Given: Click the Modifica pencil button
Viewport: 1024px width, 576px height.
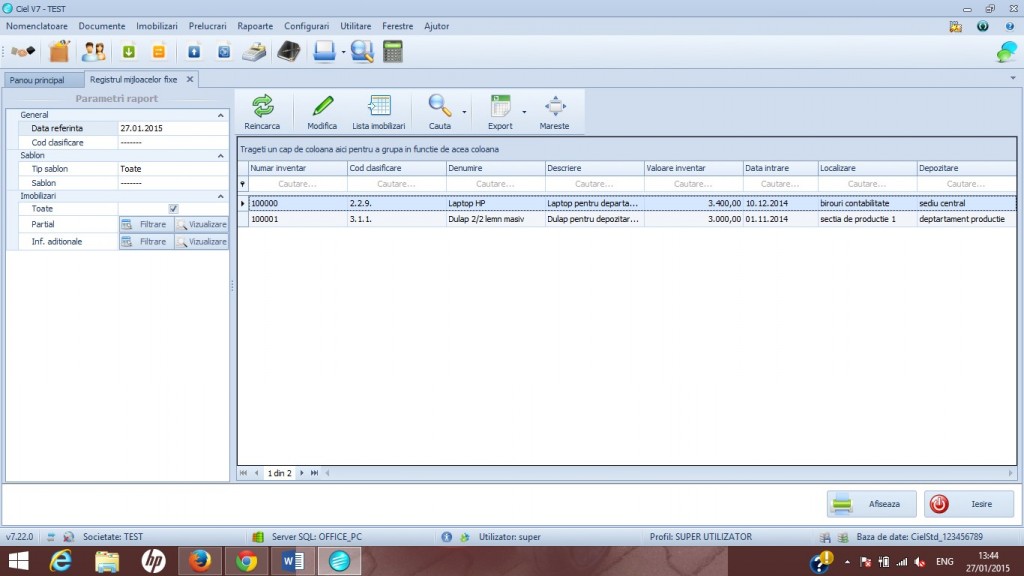Looking at the screenshot, I should coord(322,112).
